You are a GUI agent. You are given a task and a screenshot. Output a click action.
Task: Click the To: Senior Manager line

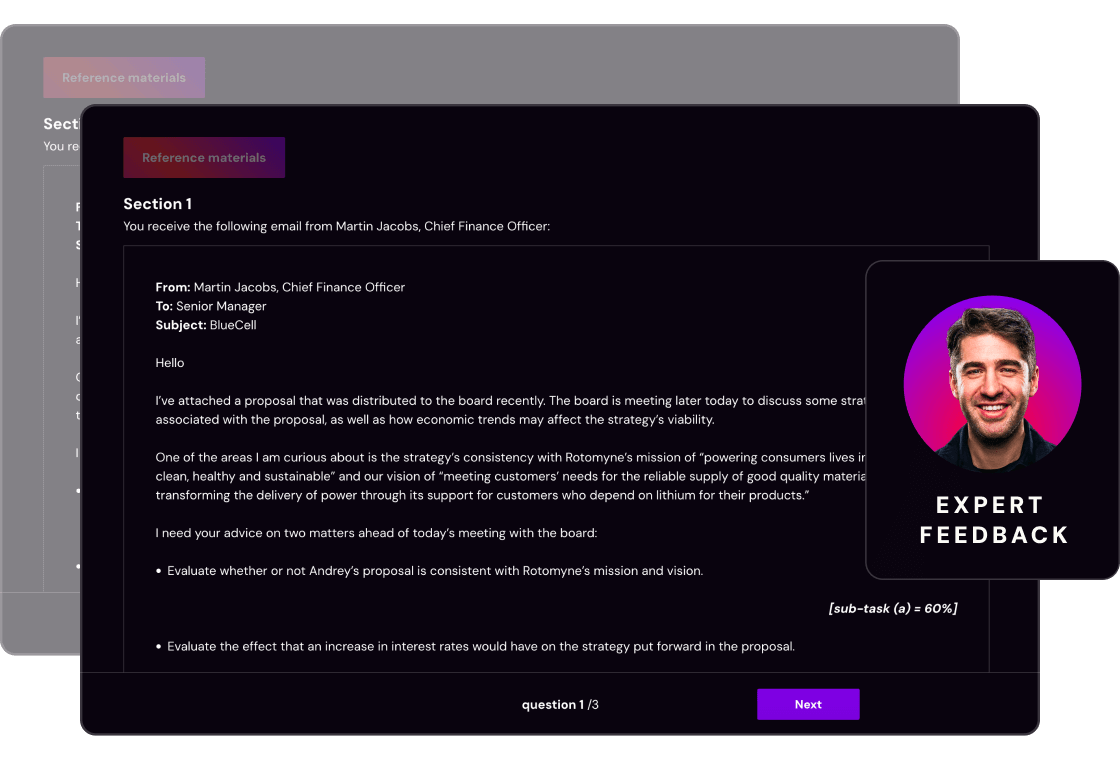pyautogui.click(x=211, y=306)
